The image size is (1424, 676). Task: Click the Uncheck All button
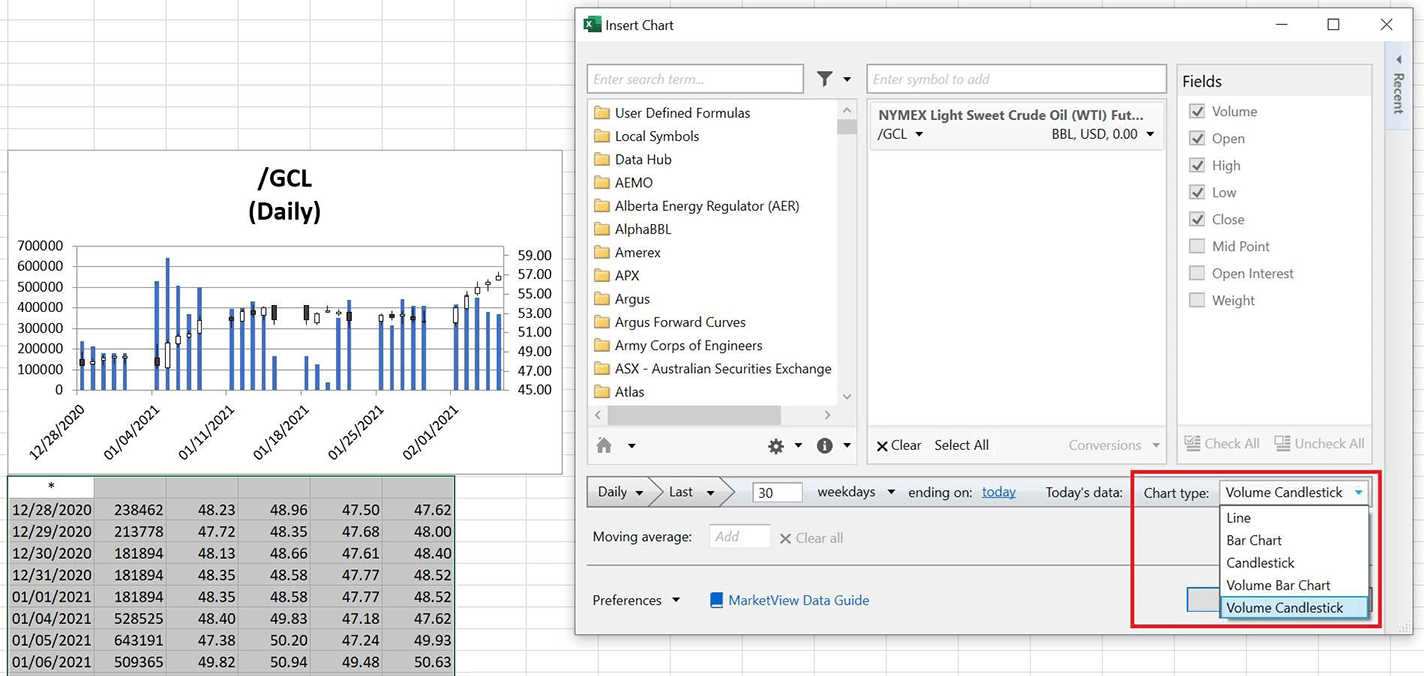click(1319, 443)
